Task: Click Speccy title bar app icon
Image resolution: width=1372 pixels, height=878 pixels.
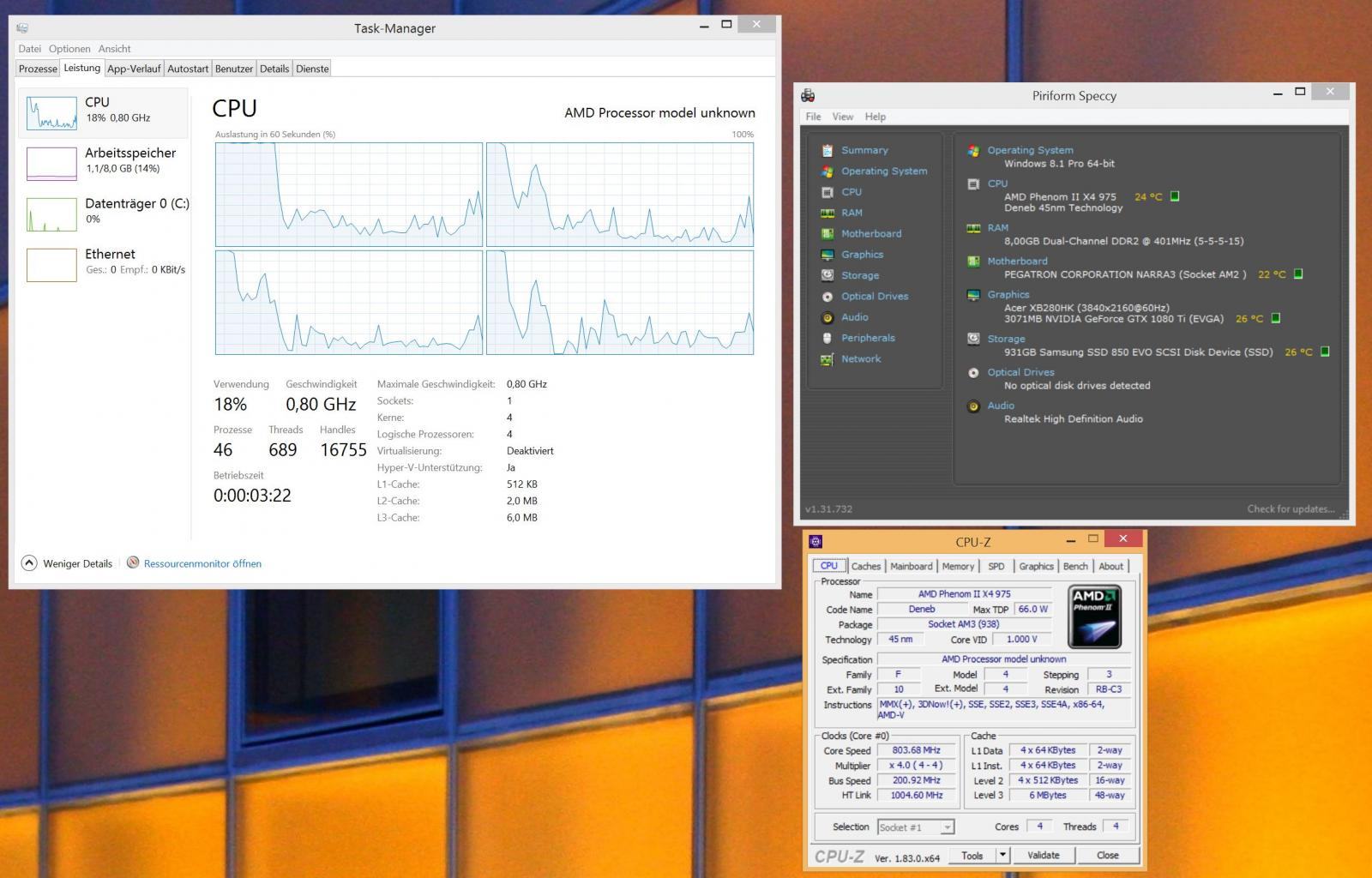Action: tap(808, 95)
